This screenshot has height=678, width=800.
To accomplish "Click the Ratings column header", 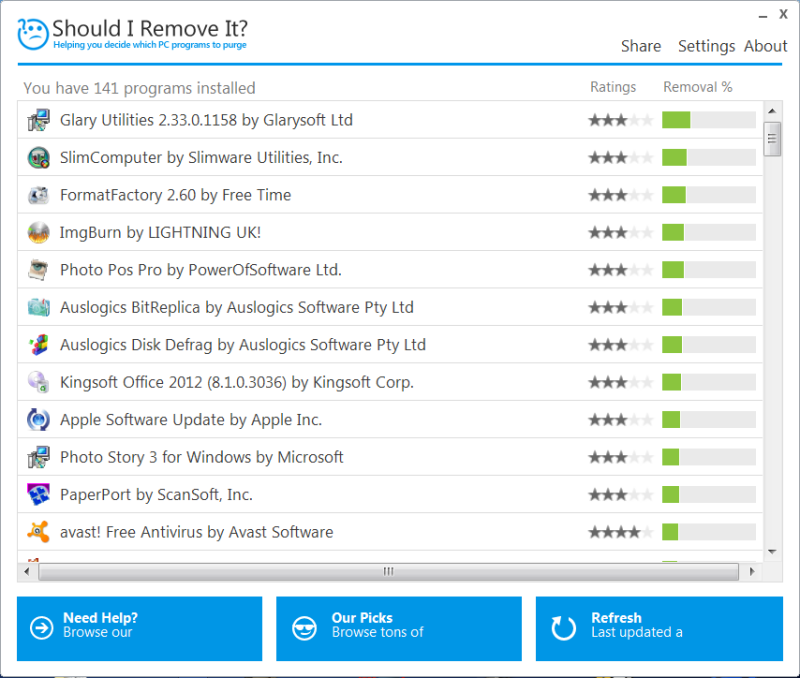I will 613,87.
